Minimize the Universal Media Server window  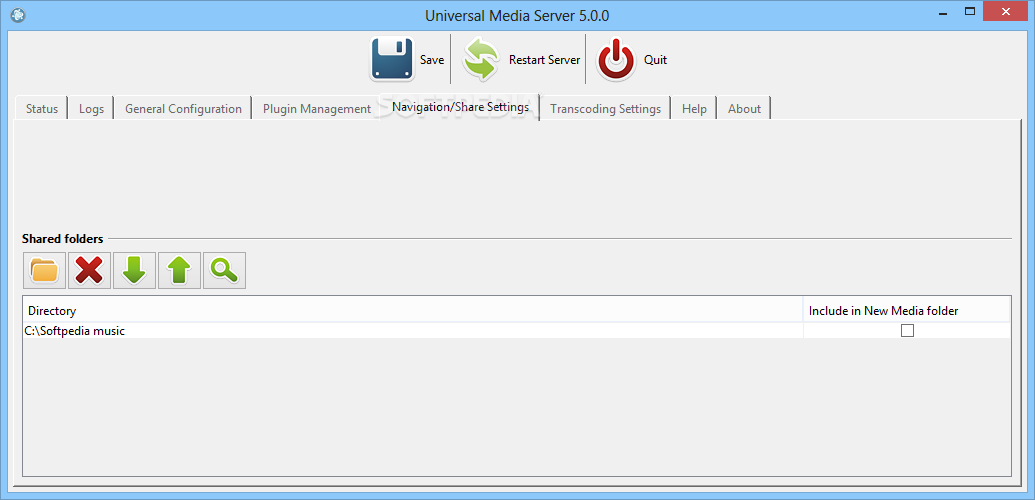[941, 11]
